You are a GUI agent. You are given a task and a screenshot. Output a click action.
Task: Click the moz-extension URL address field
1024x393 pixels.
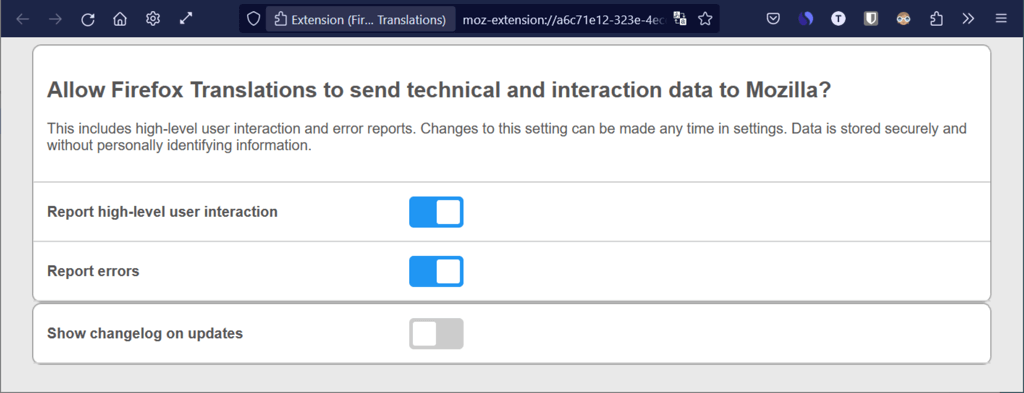point(563,20)
